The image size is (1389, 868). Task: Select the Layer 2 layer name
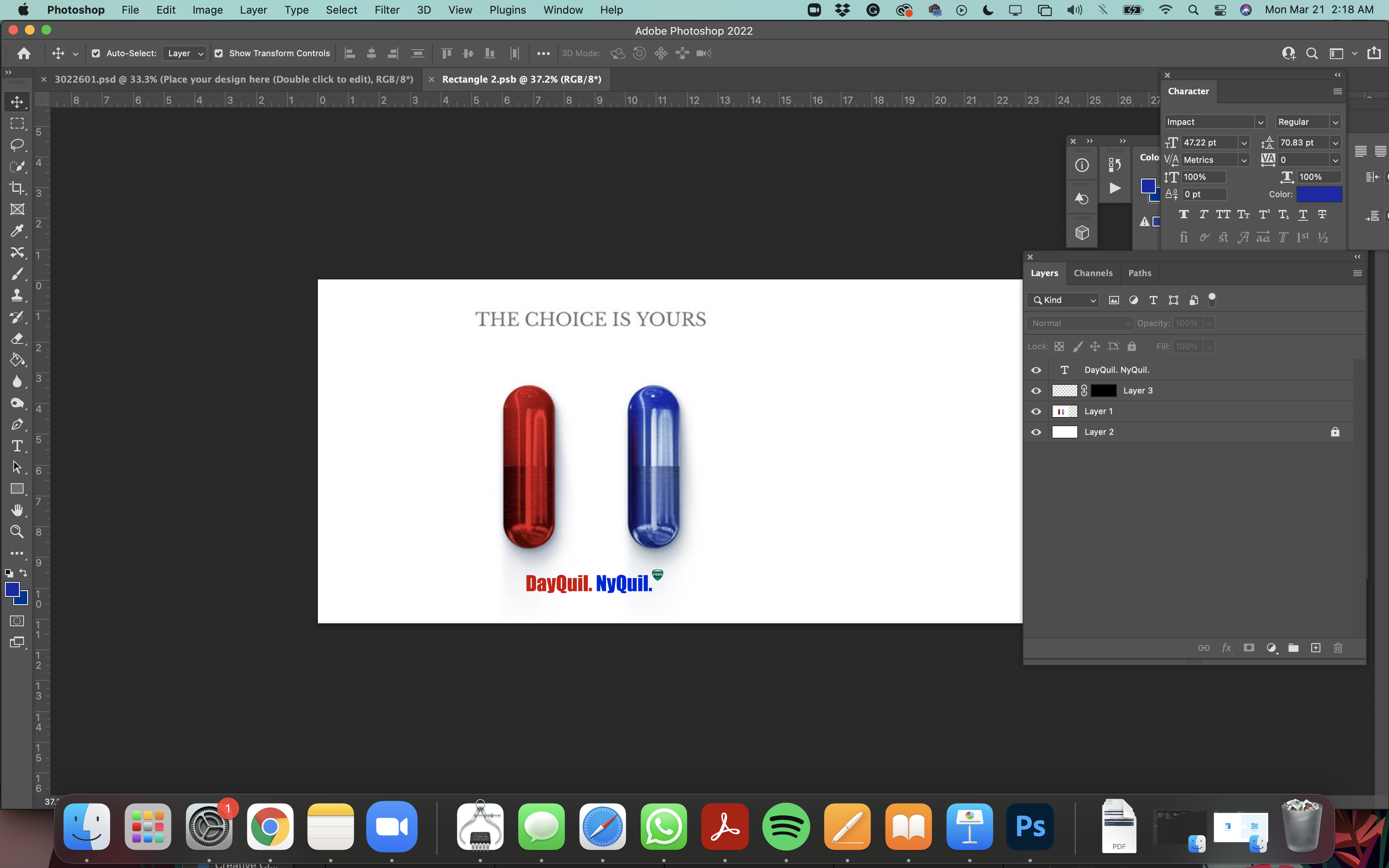pos(1098,432)
